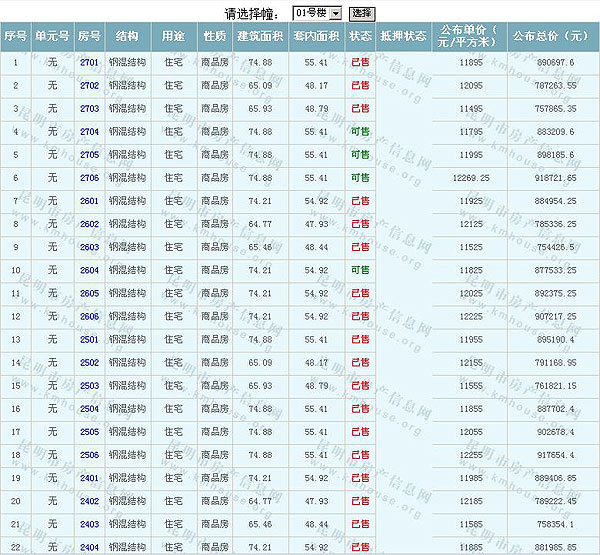The width and height of the screenshot is (600, 555).
Task: Open room 2401 link
Action: (x=90, y=477)
